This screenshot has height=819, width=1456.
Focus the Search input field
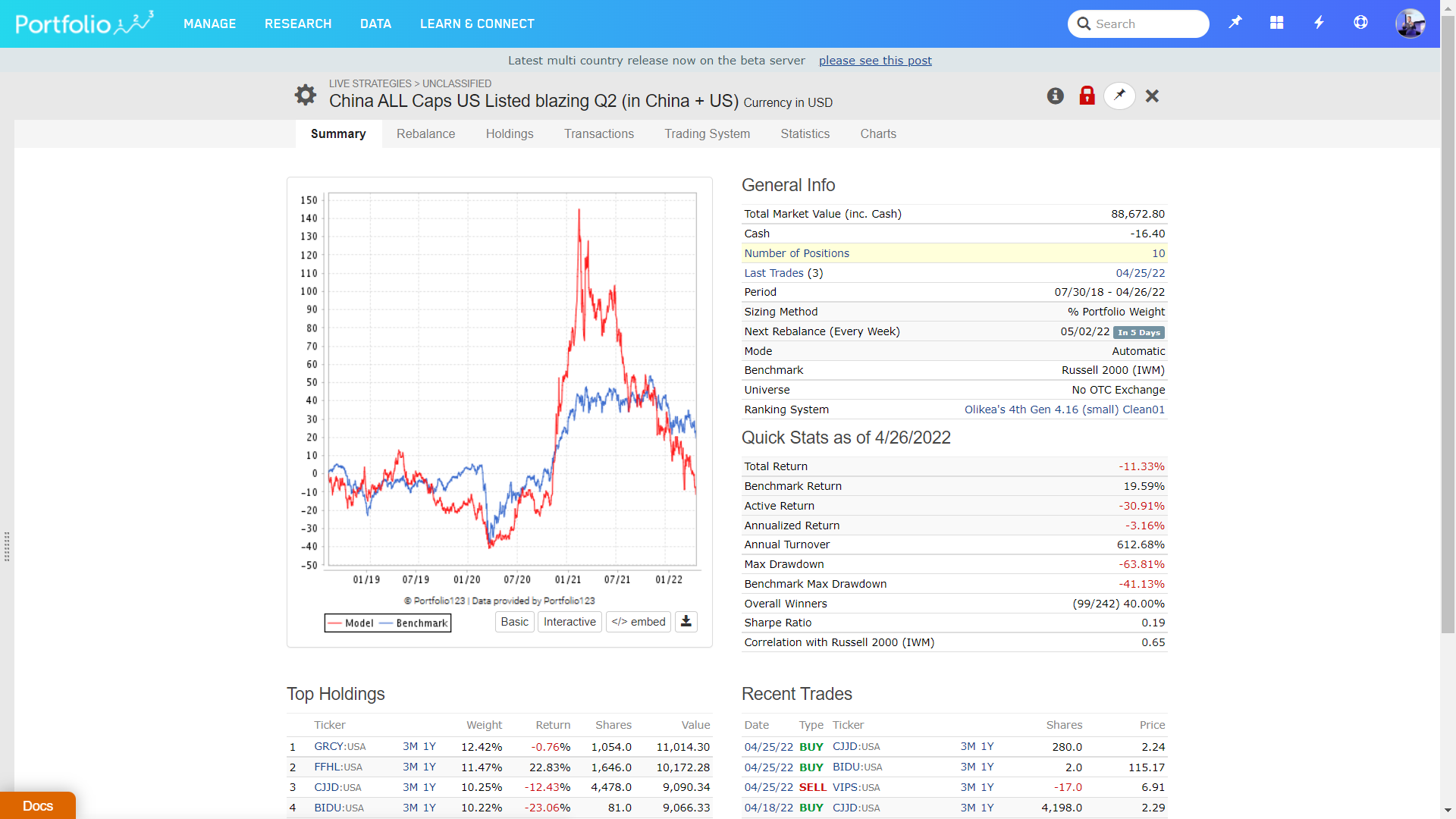pos(1147,24)
